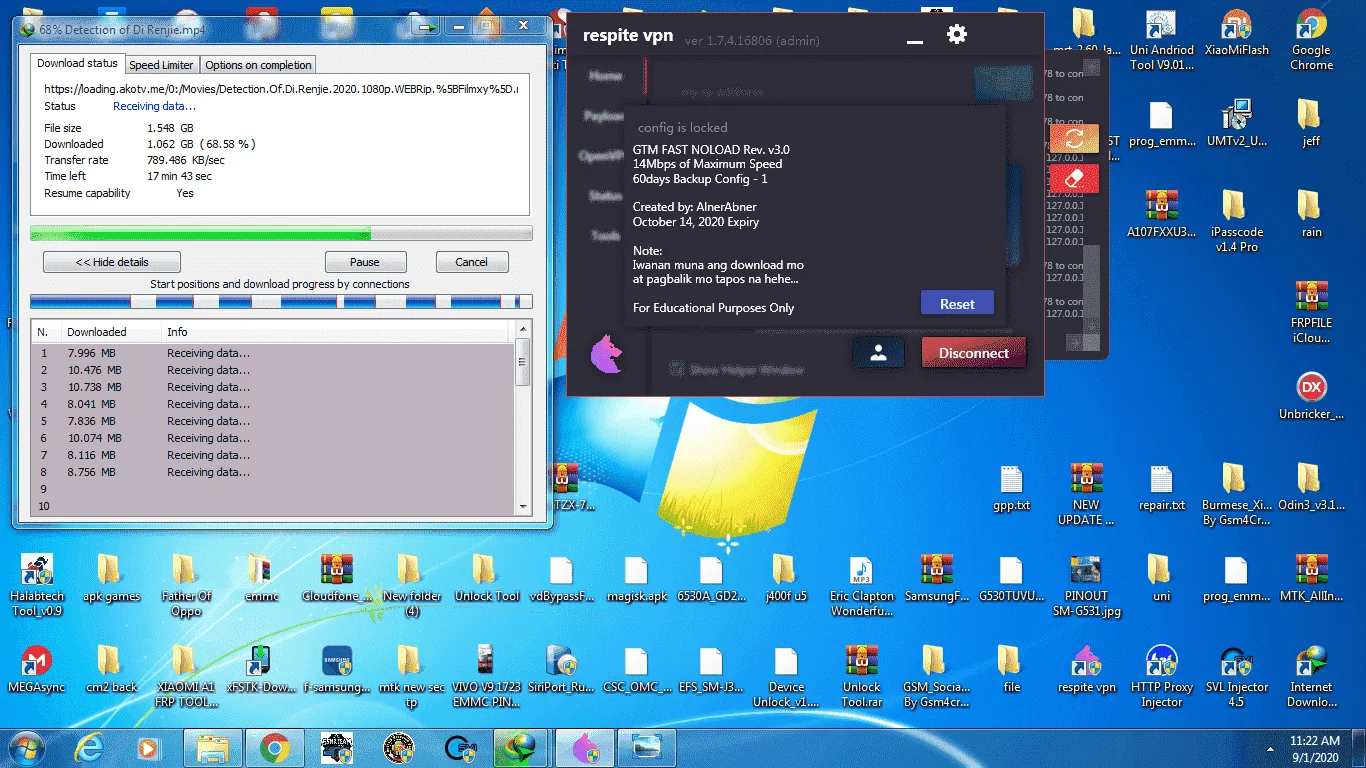Image resolution: width=1366 pixels, height=768 pixels.
Task: Open the Uni Andriod Tool desktop shortcut
Action: pyautogui.click(x=1161, y=41)
